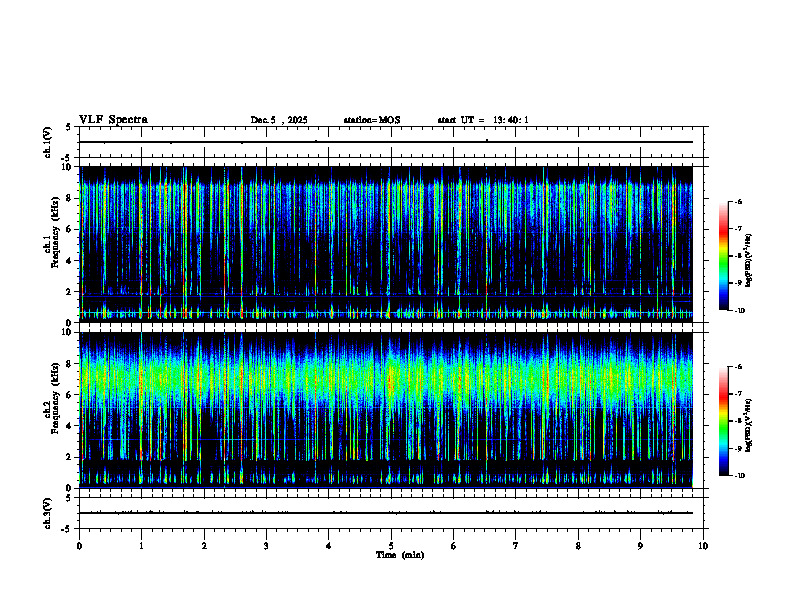Click the ch.1 spectrogram color scale bar
Screen dimensions: 792x612
723,256
